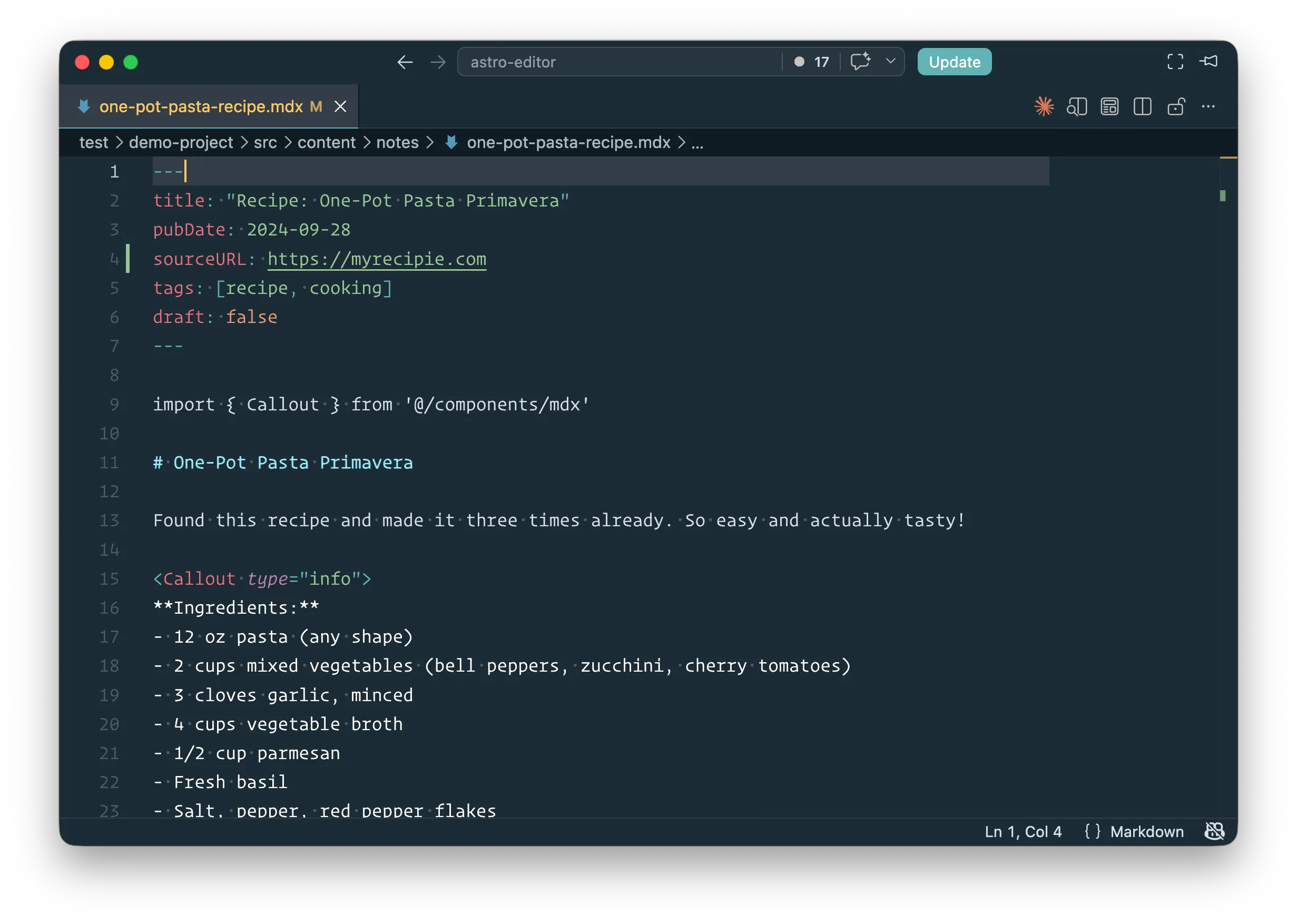1297x924 pixels.
Task: Click the pubDate 2024-09-28 value
Action: [x=298, y=230]
